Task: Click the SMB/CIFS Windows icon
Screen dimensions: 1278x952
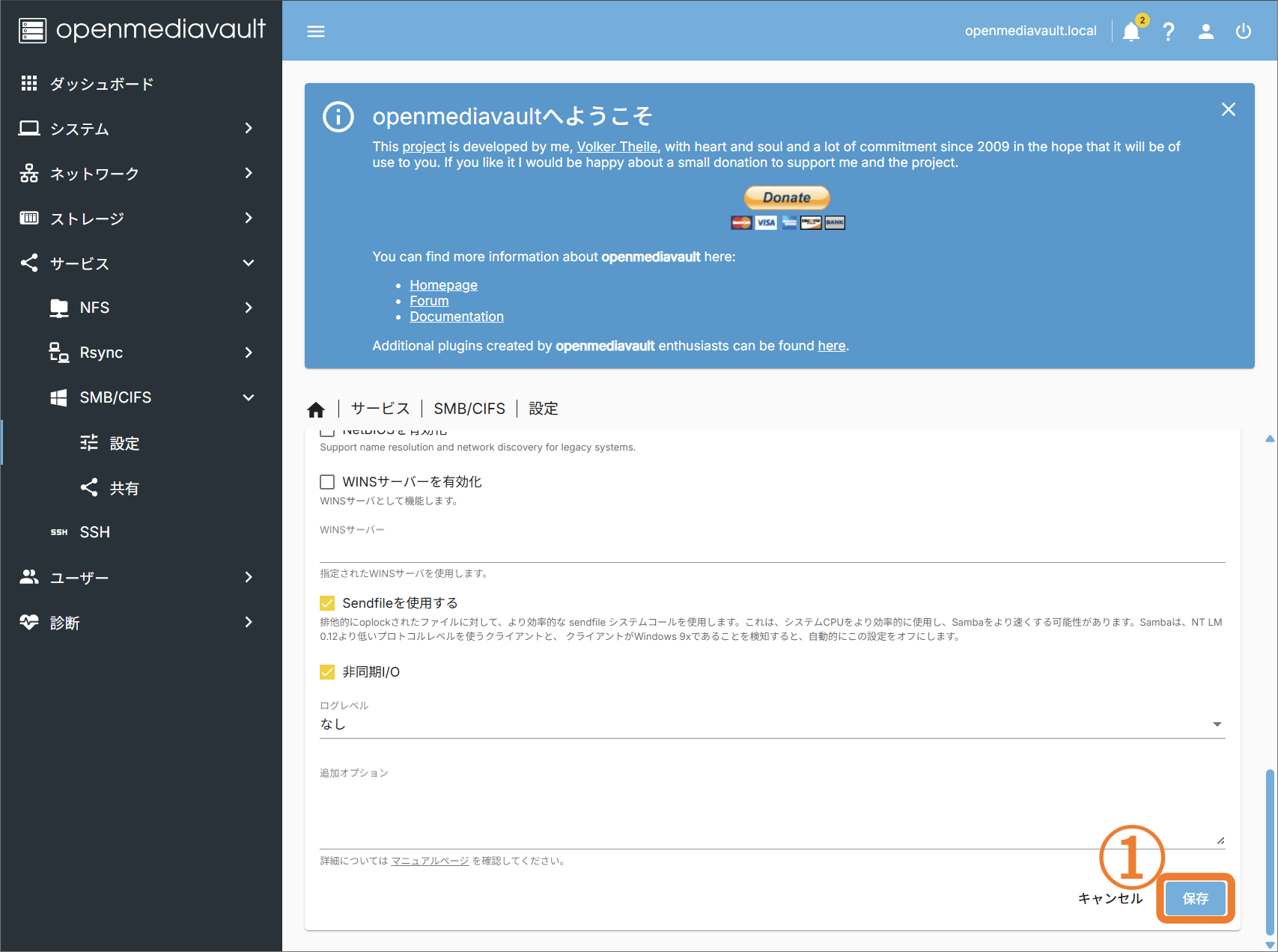Action: click(x=59, y=397)
